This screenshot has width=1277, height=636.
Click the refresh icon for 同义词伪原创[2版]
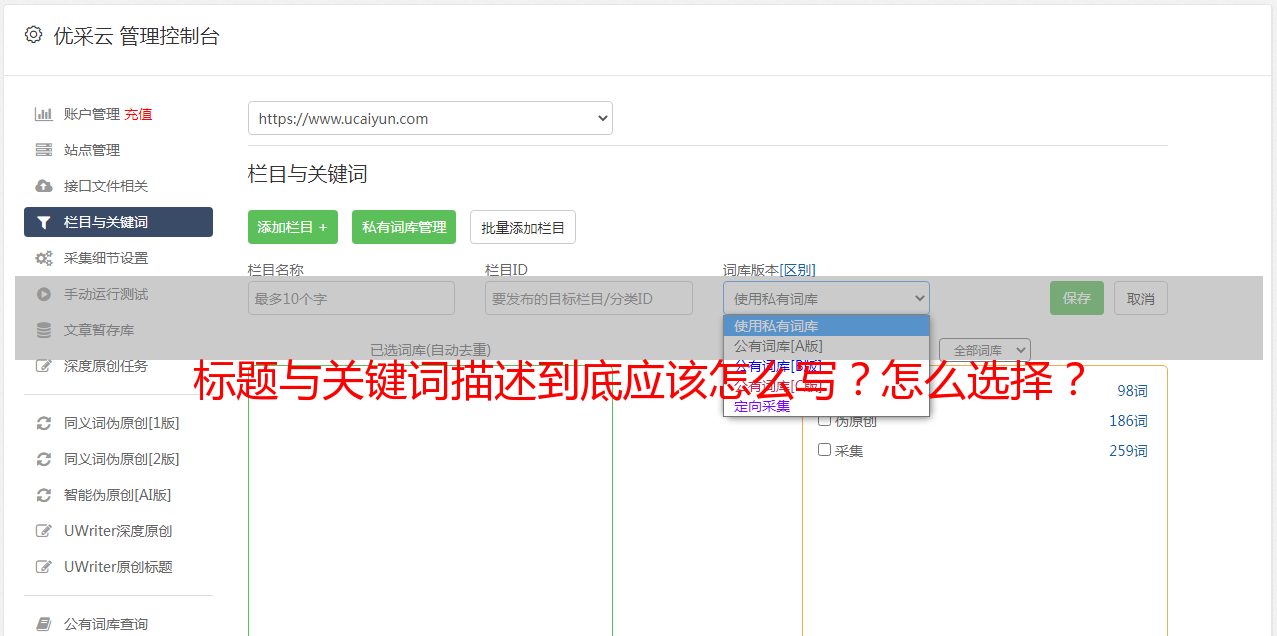click(x=44, y=459)
